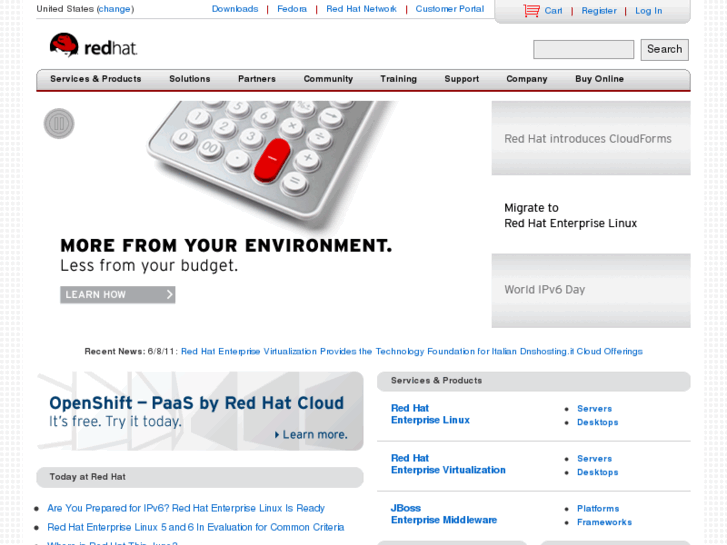Open Servers under Red Hat Enterprise Linux
Viewport: 727px width, 545px height.
(x=594, y=409)
